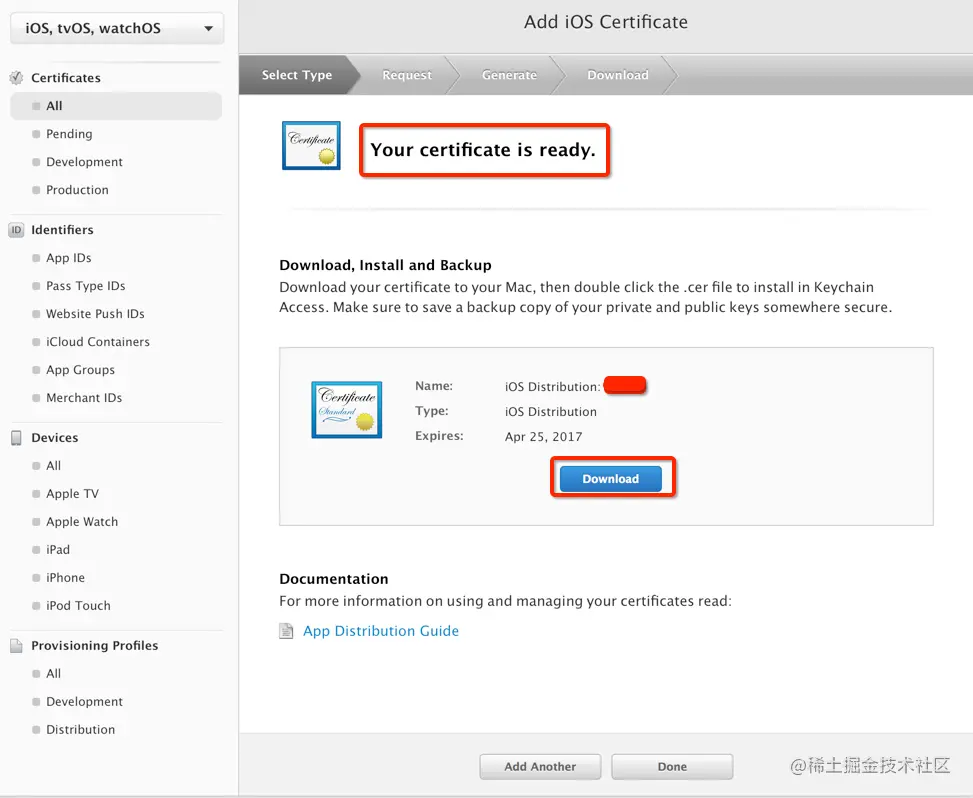This screenshot has height=798, width=973.
Task: Click the blue Download button
Action: (611, 479)
